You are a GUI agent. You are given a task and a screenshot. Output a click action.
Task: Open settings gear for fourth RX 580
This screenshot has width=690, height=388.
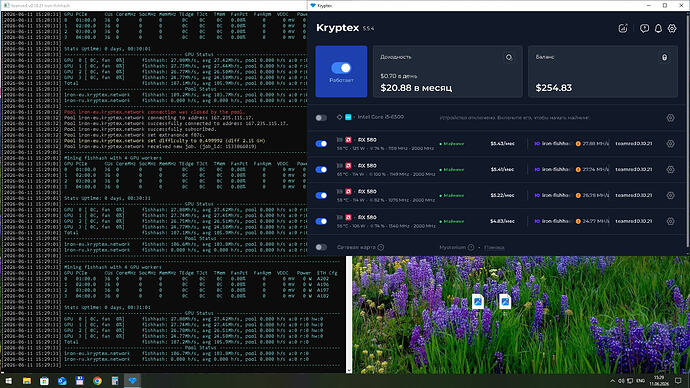coord(670,221)
